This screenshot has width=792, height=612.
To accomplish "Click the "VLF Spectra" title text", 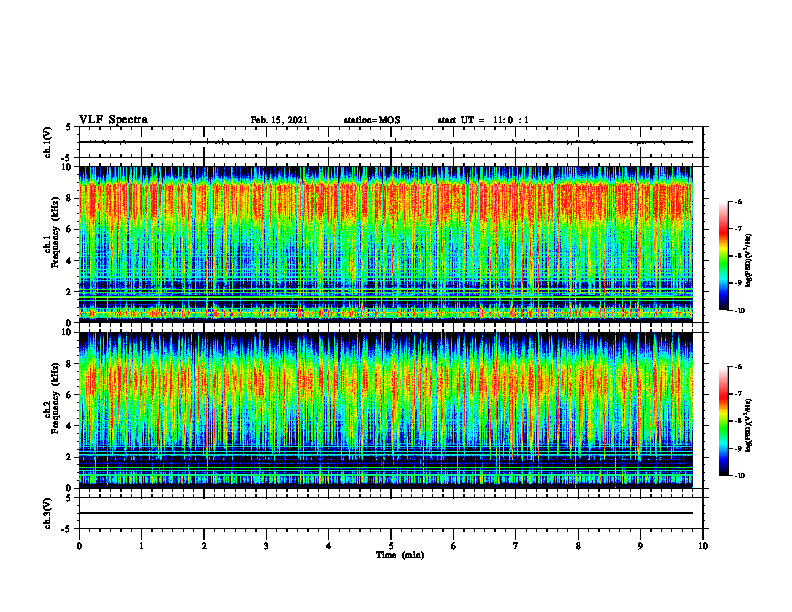I will coord(113,120).
